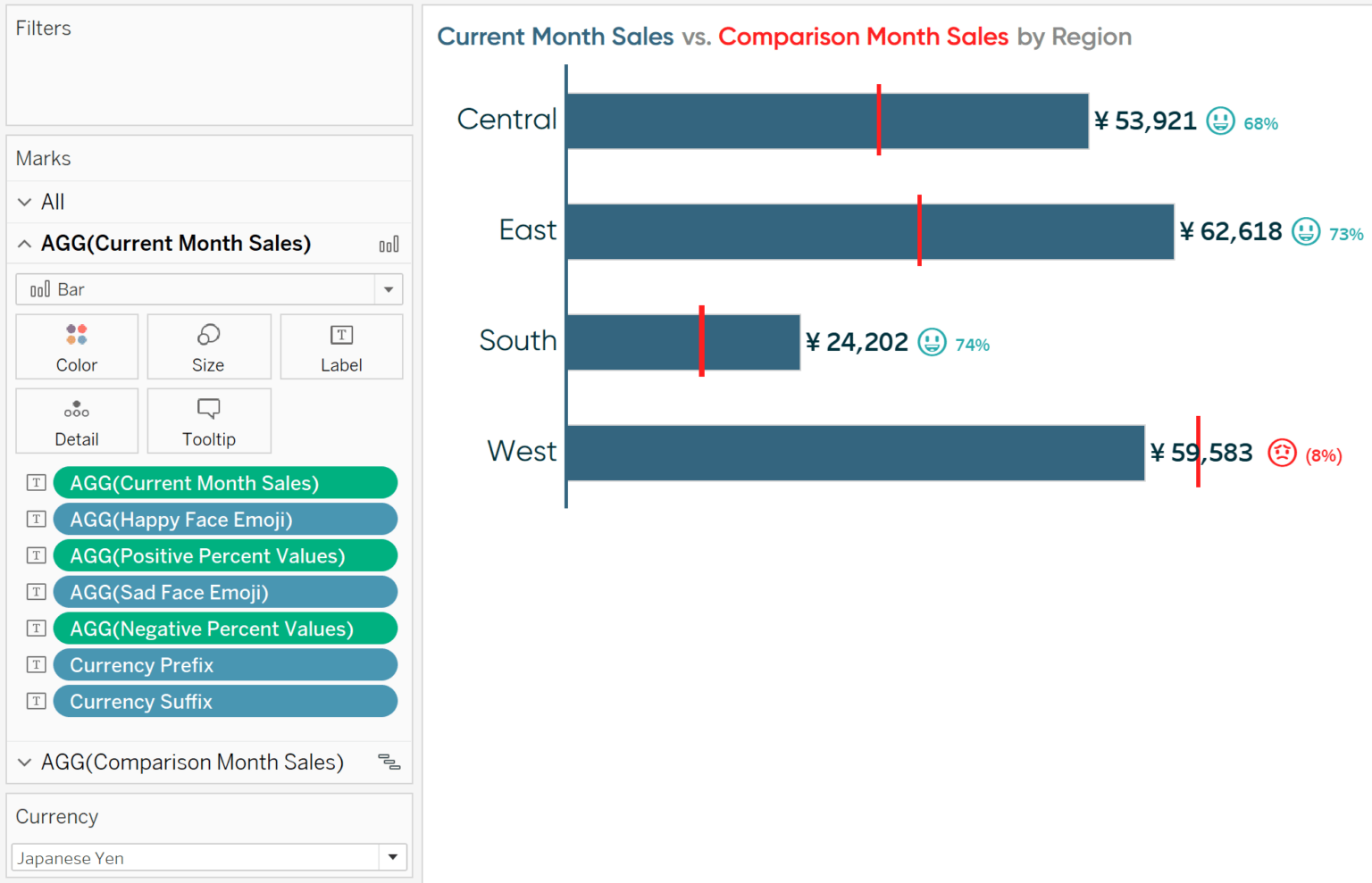Image resolution: width=1372 pixels, height=883 pixels.
Task: Open the Tooltip mark property
Action: click(x=208, y=421)
